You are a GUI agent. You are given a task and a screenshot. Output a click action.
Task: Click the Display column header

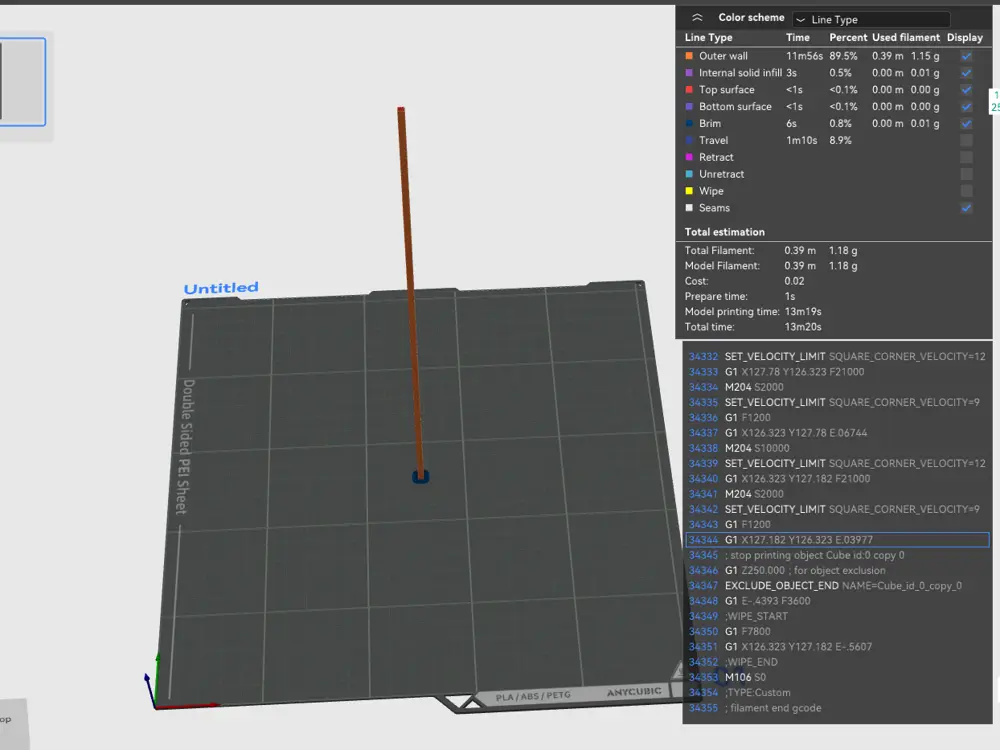965,38
